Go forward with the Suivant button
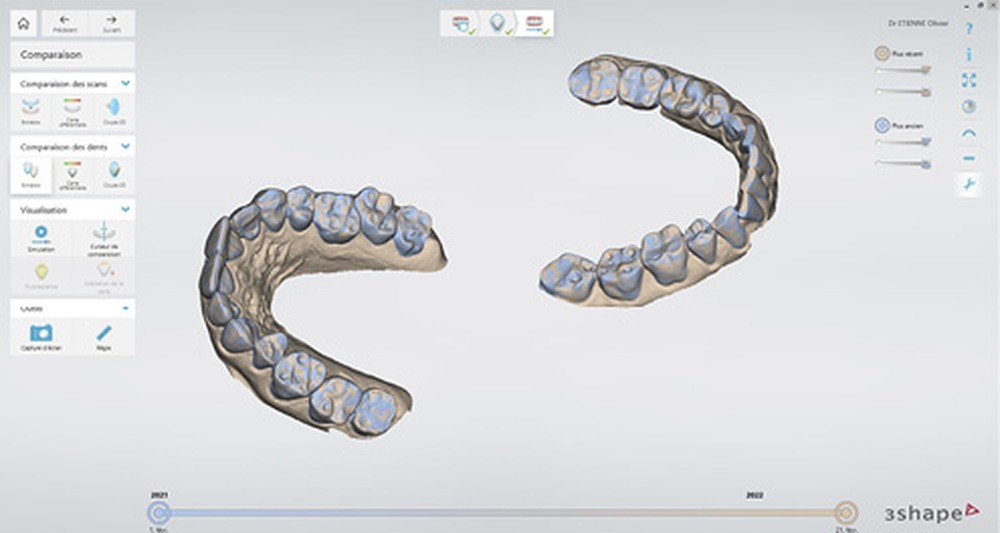 pos(111,24)
